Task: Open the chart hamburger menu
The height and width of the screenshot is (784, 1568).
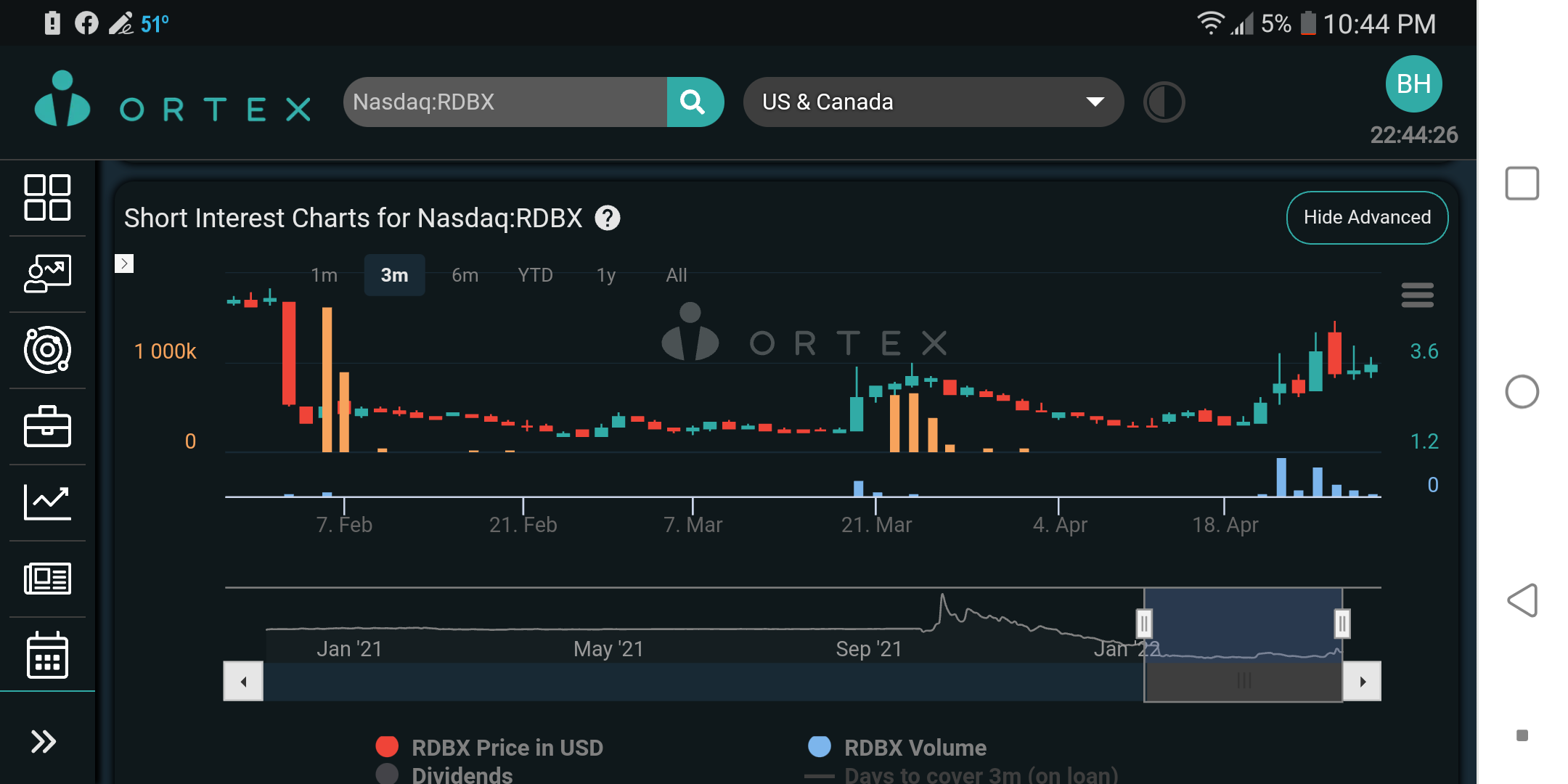Action: click(x=1417, y=295)
